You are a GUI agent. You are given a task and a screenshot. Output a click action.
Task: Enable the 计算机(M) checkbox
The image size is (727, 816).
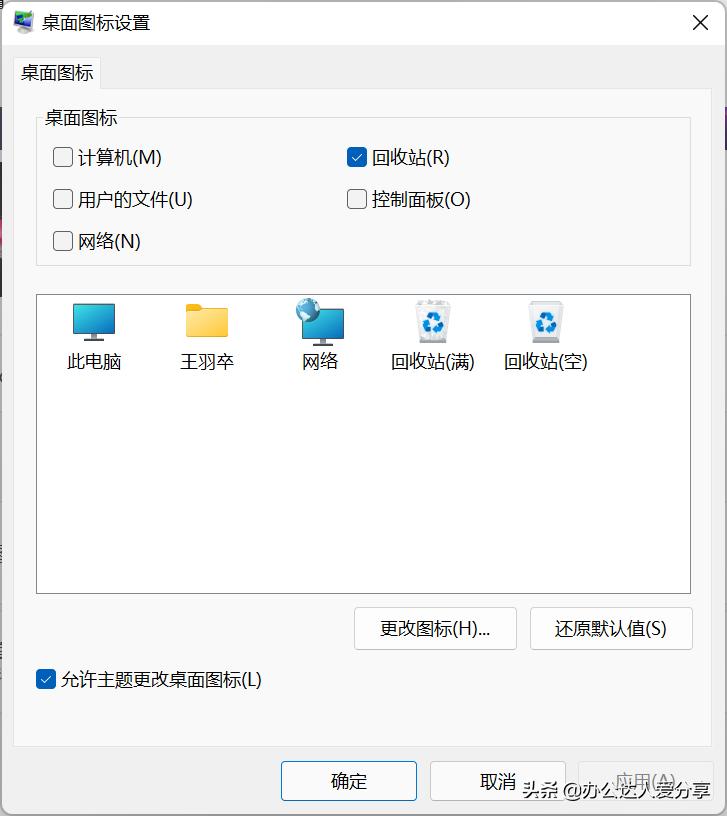point(62,157)
